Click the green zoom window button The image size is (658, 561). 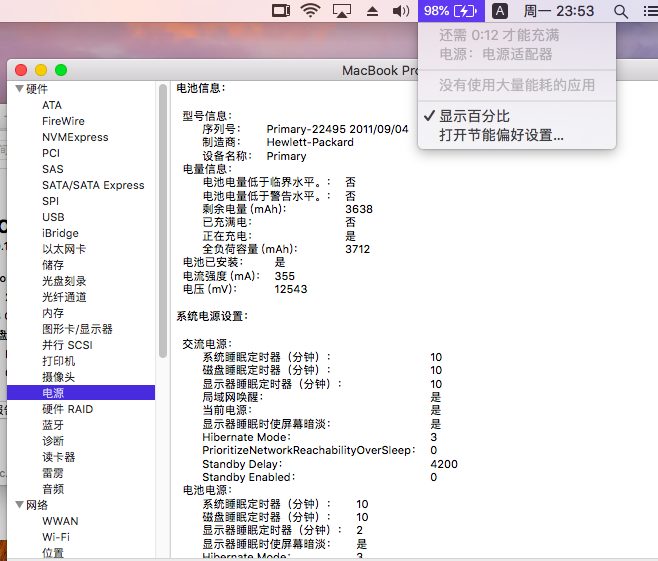pos(61,70)
